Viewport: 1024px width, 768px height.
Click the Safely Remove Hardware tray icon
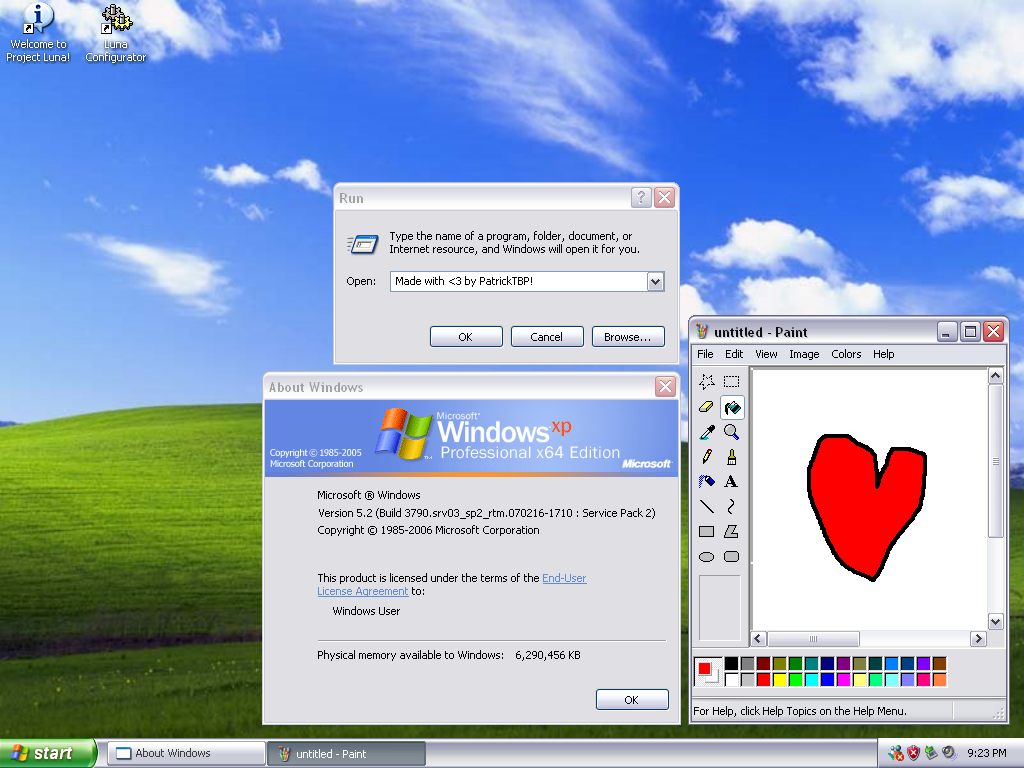pyautogui.click(x=931, y=753)
